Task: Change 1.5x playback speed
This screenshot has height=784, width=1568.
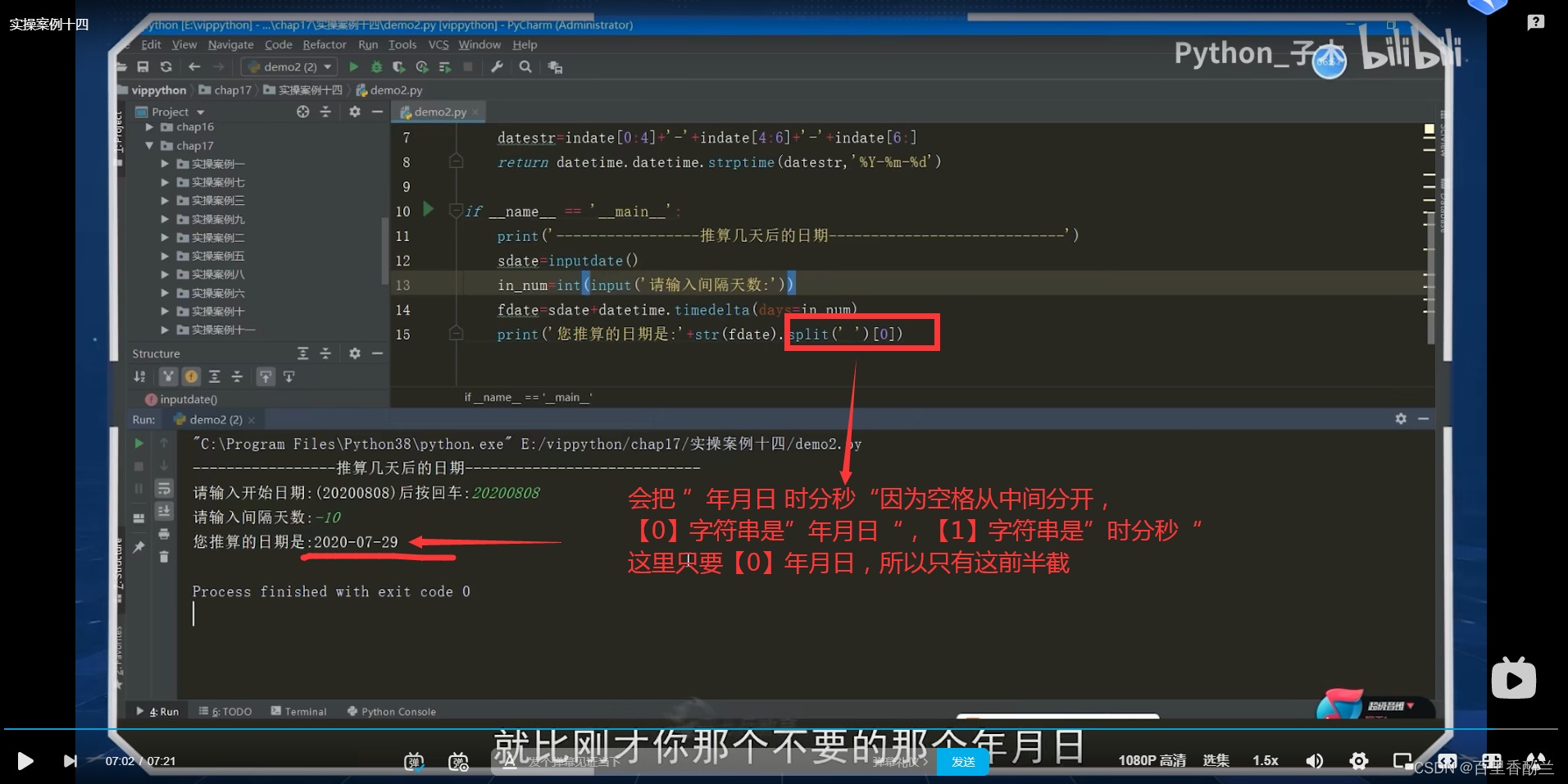Action: 1265,761
